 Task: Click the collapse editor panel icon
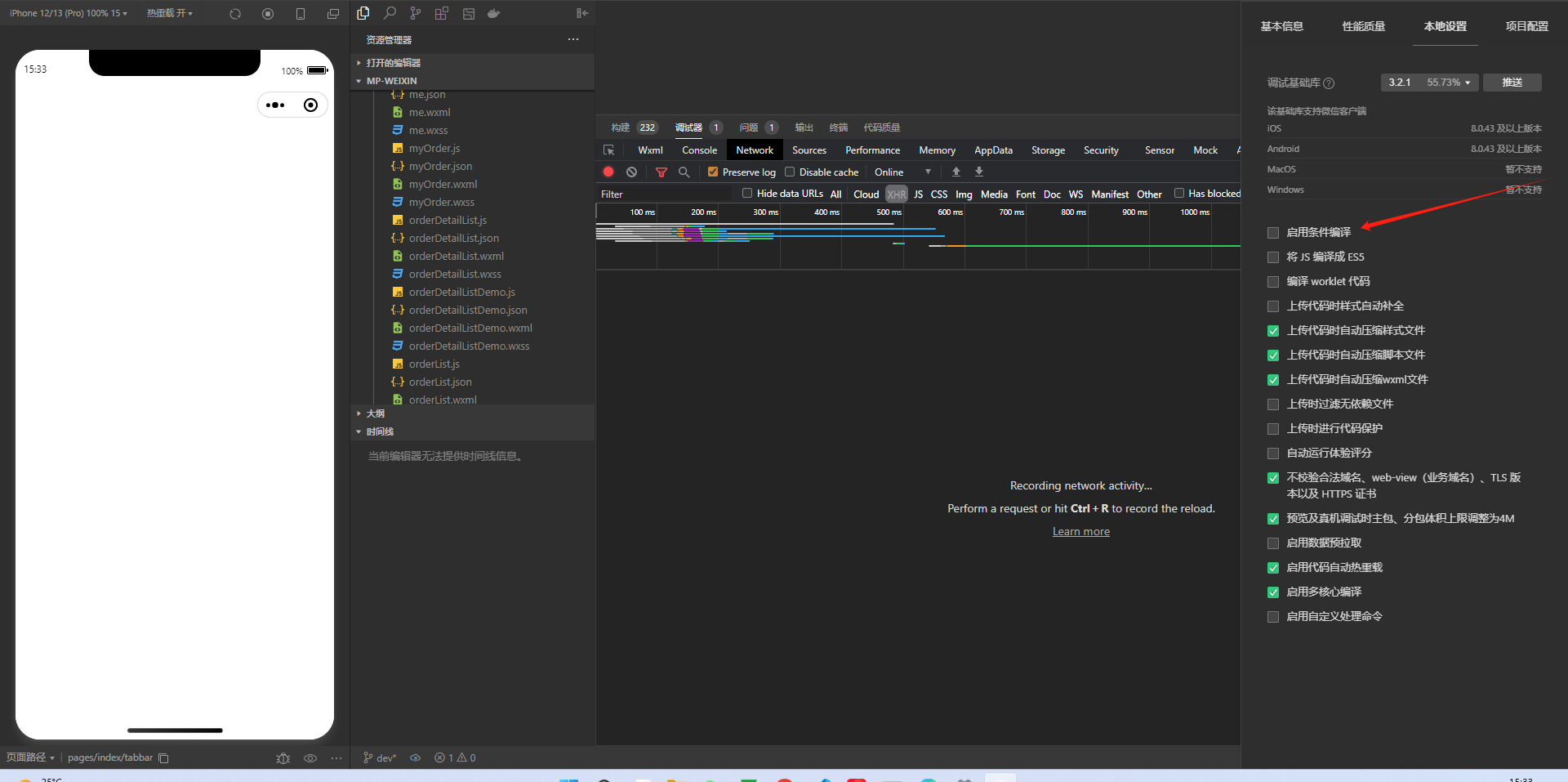tap(582, 13)
